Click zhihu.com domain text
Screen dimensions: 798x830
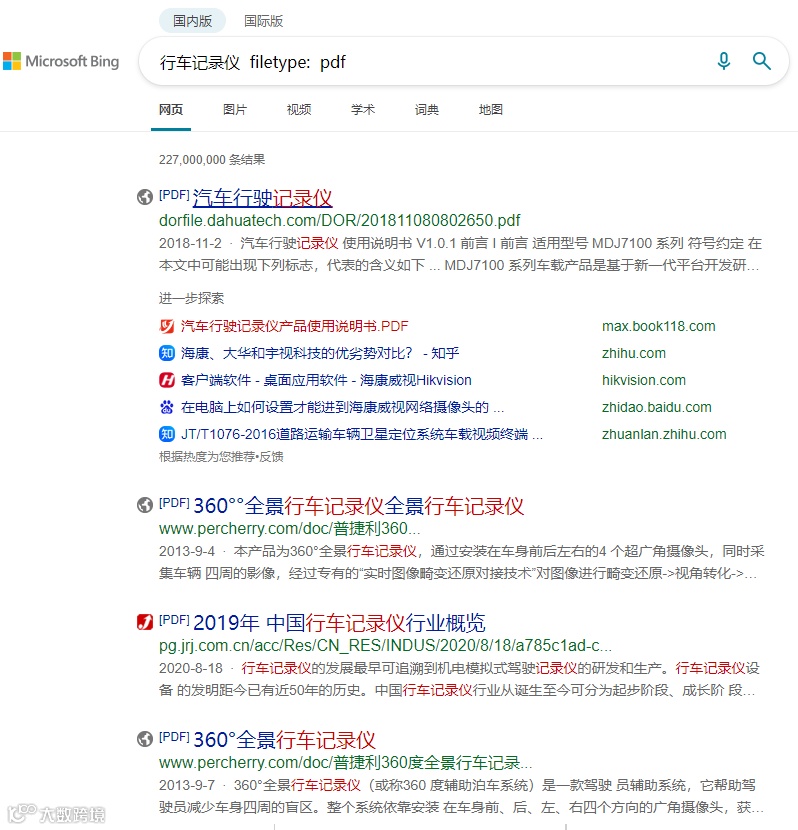(634, 353)
